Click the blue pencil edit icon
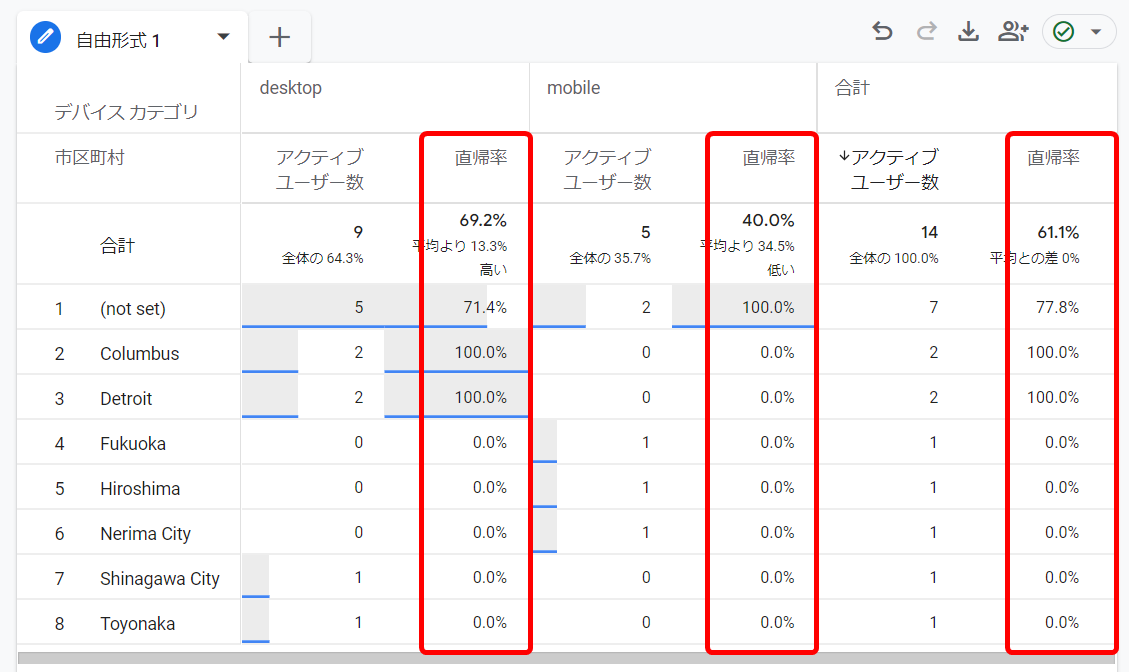Viewport: 1129px width, 672px height. point(45,39)
